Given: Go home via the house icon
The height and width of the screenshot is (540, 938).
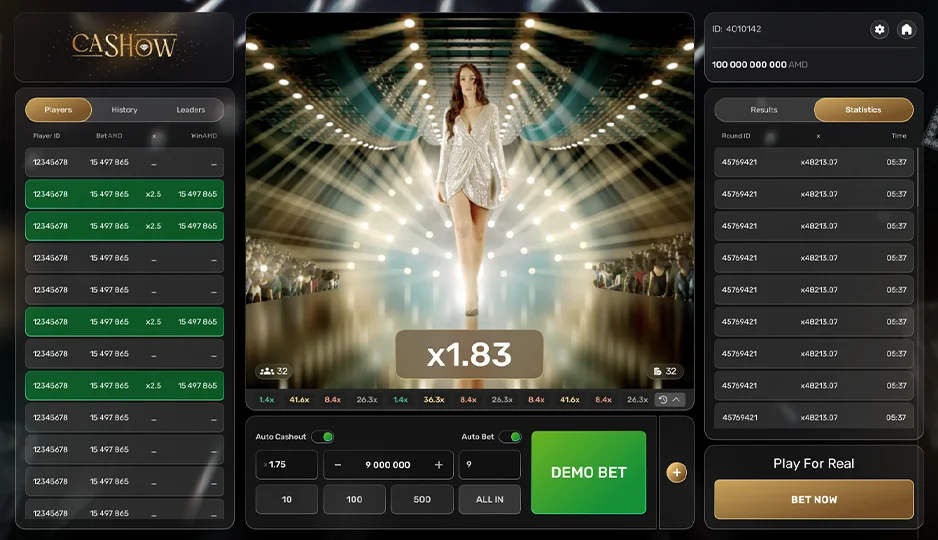Looking at the screenshot, I should [x=906, y=30].
